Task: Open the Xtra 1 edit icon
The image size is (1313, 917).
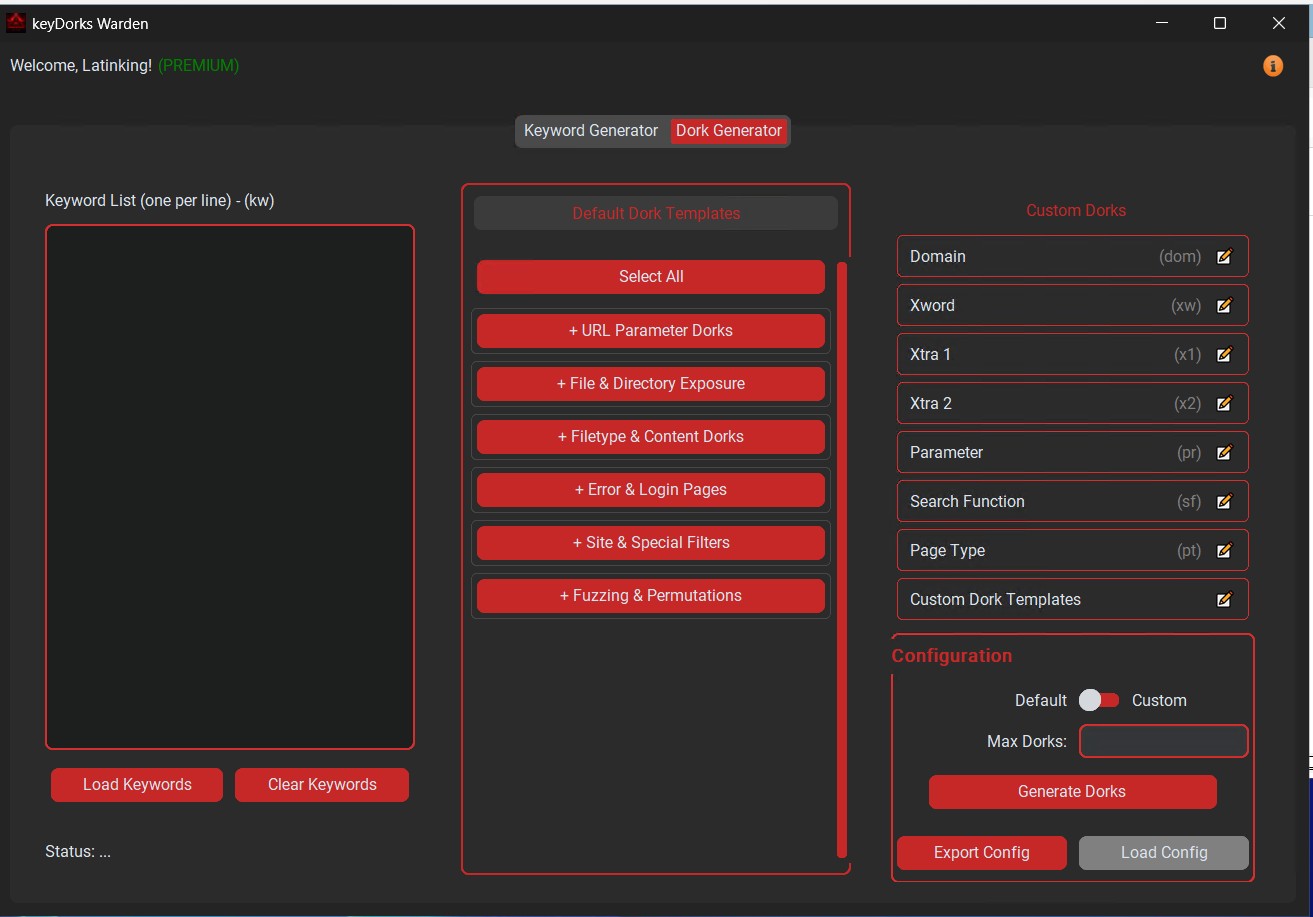Action: click(x=1224, y=355)
